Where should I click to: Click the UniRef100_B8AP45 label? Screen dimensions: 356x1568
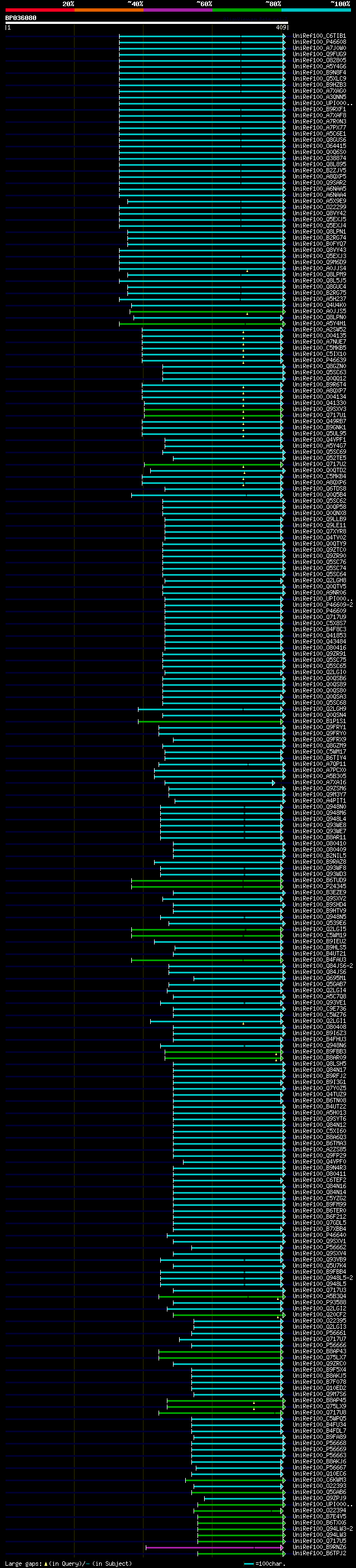pos(319,1400)
